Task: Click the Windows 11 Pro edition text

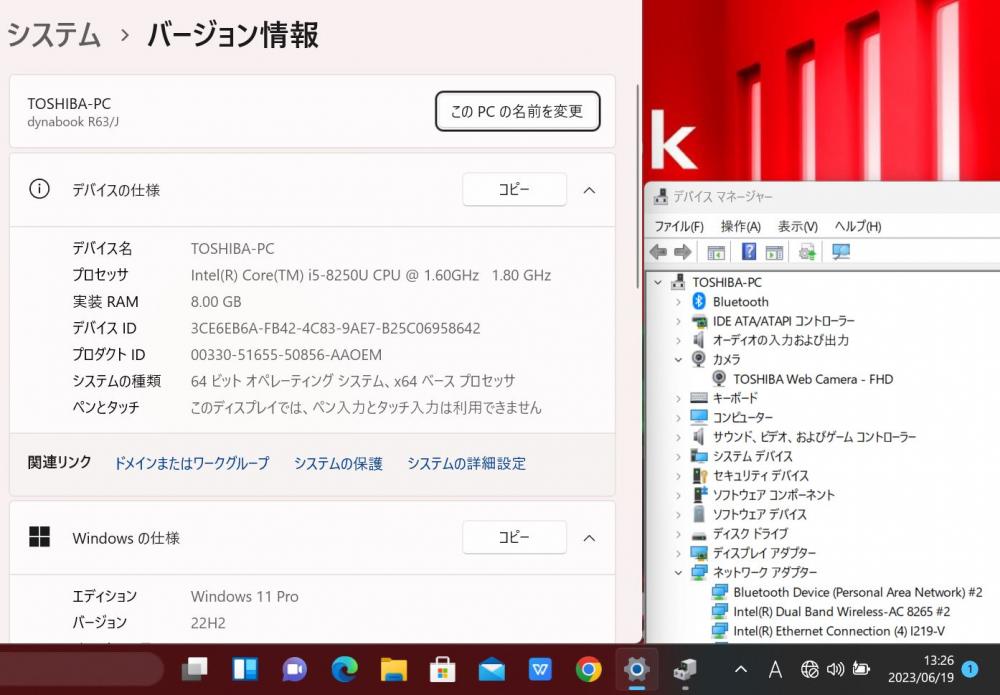Action: pyautogui.click(x=244, y=597)
